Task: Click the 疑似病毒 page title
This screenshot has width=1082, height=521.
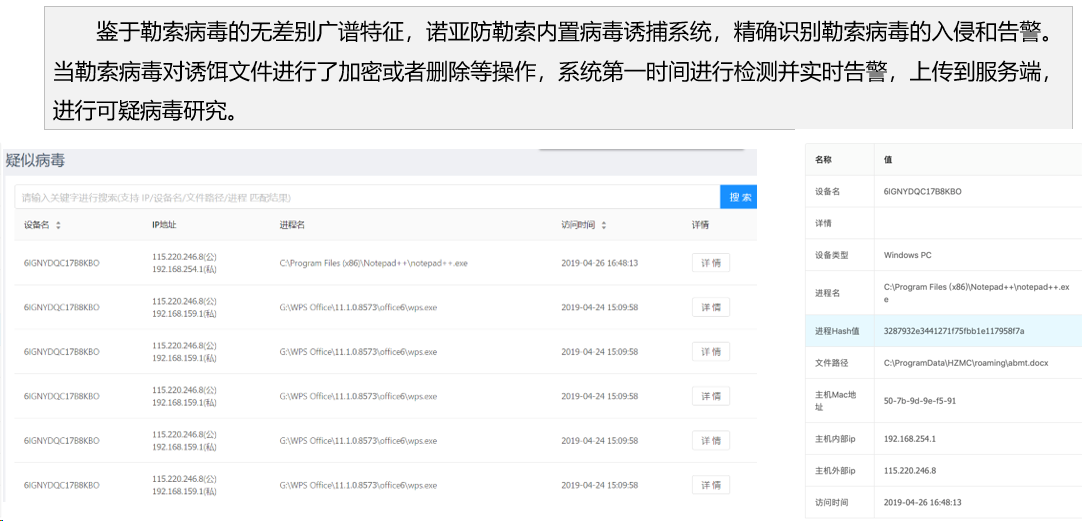Action: point(36,161)
